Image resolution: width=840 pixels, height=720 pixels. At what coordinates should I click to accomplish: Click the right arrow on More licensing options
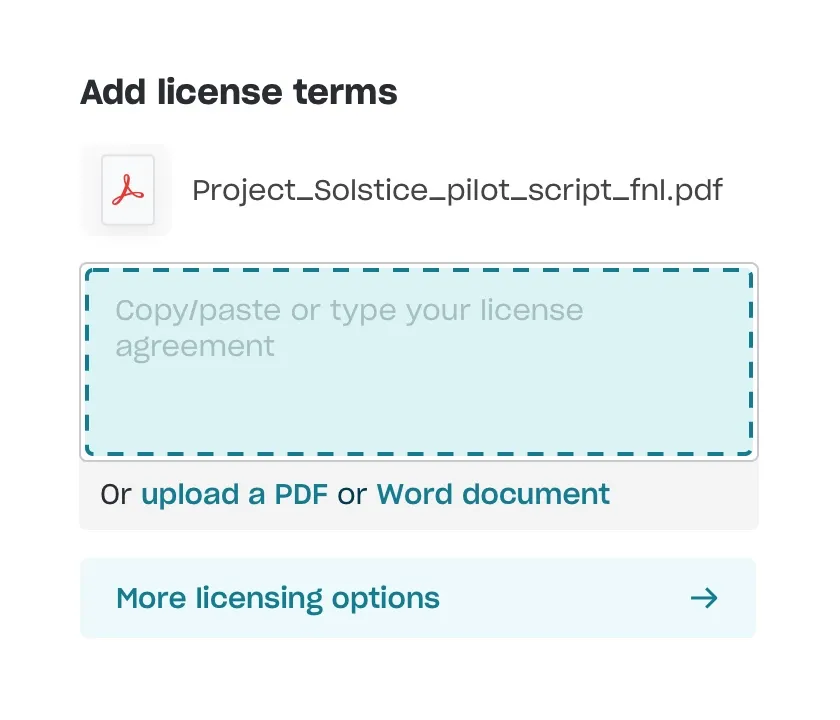pyautogui.click(x=704, y=598)
